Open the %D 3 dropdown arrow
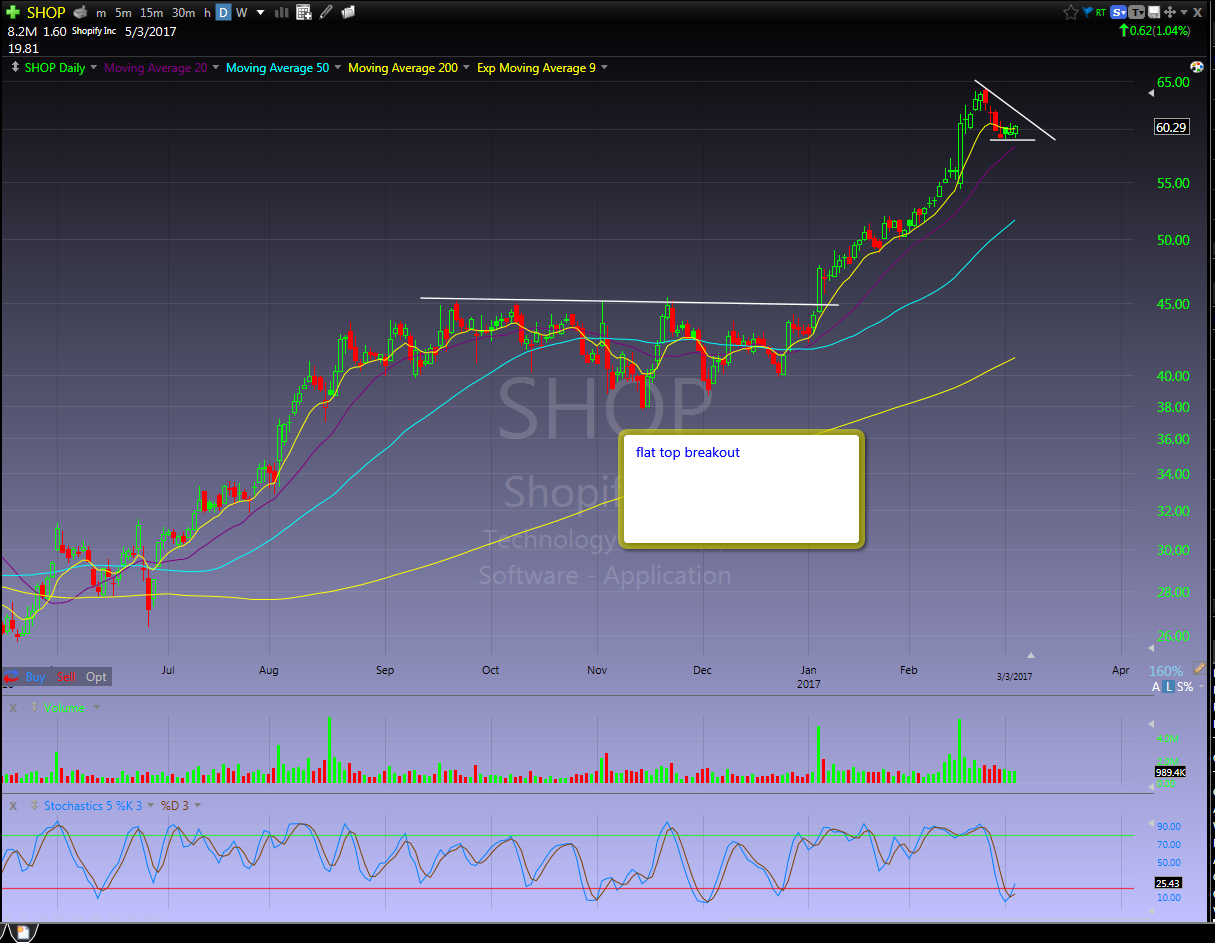 (x=197, y=805)
